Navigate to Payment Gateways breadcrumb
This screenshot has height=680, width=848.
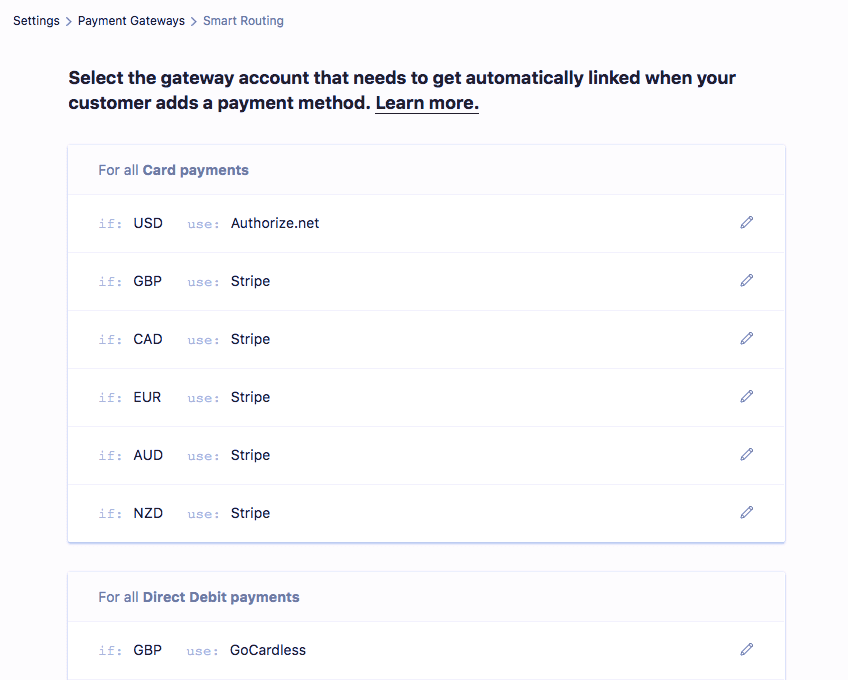pos(131,21)
